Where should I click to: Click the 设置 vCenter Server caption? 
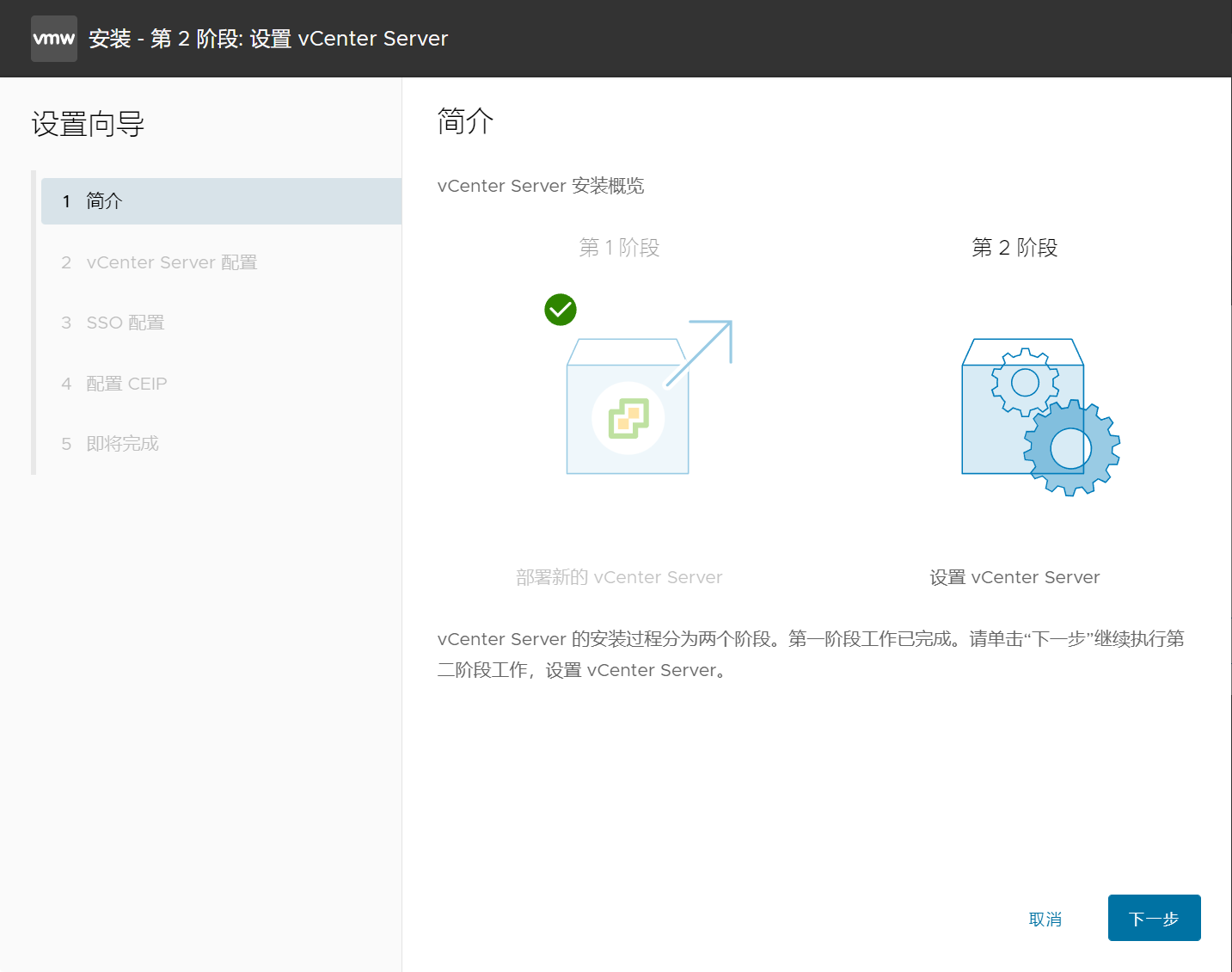(1014, 577)
